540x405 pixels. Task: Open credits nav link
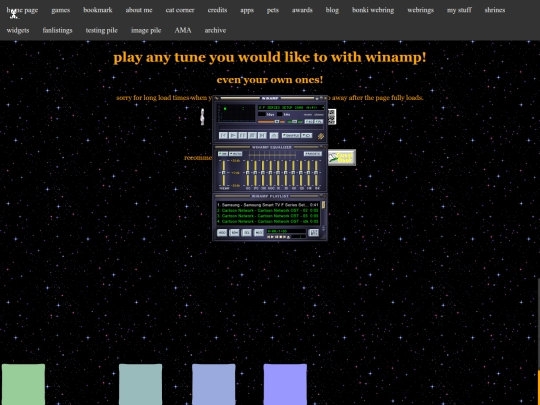point(217,10)
